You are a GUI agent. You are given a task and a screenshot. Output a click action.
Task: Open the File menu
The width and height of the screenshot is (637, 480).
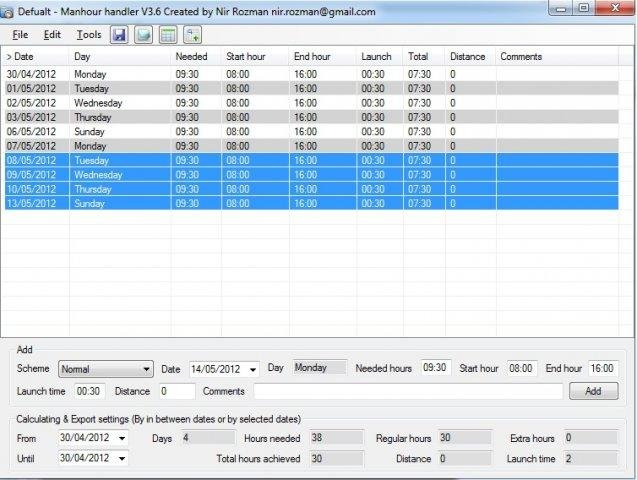click(x=20, y=35)
